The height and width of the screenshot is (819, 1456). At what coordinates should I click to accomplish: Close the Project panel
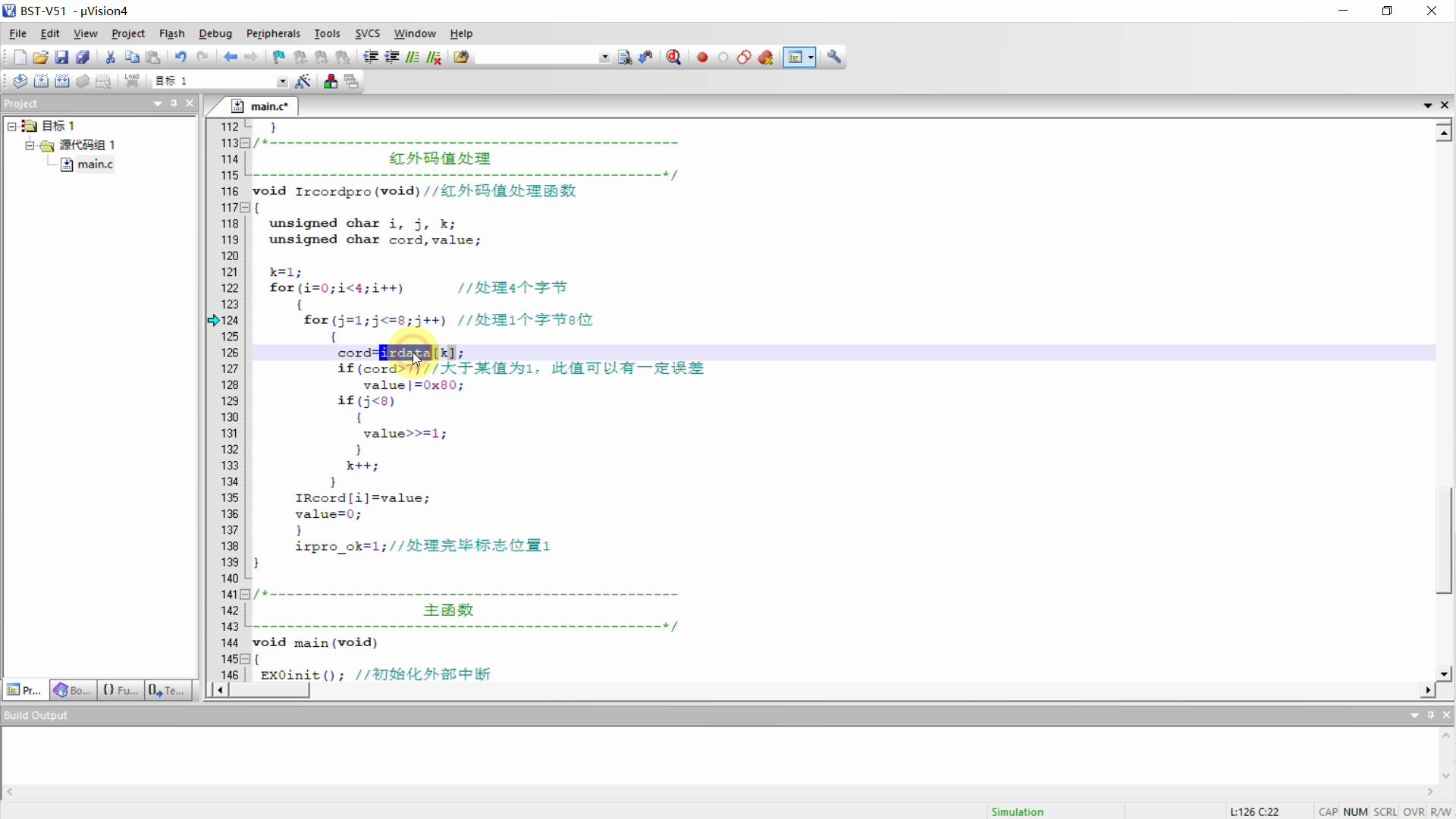(190, 104)
